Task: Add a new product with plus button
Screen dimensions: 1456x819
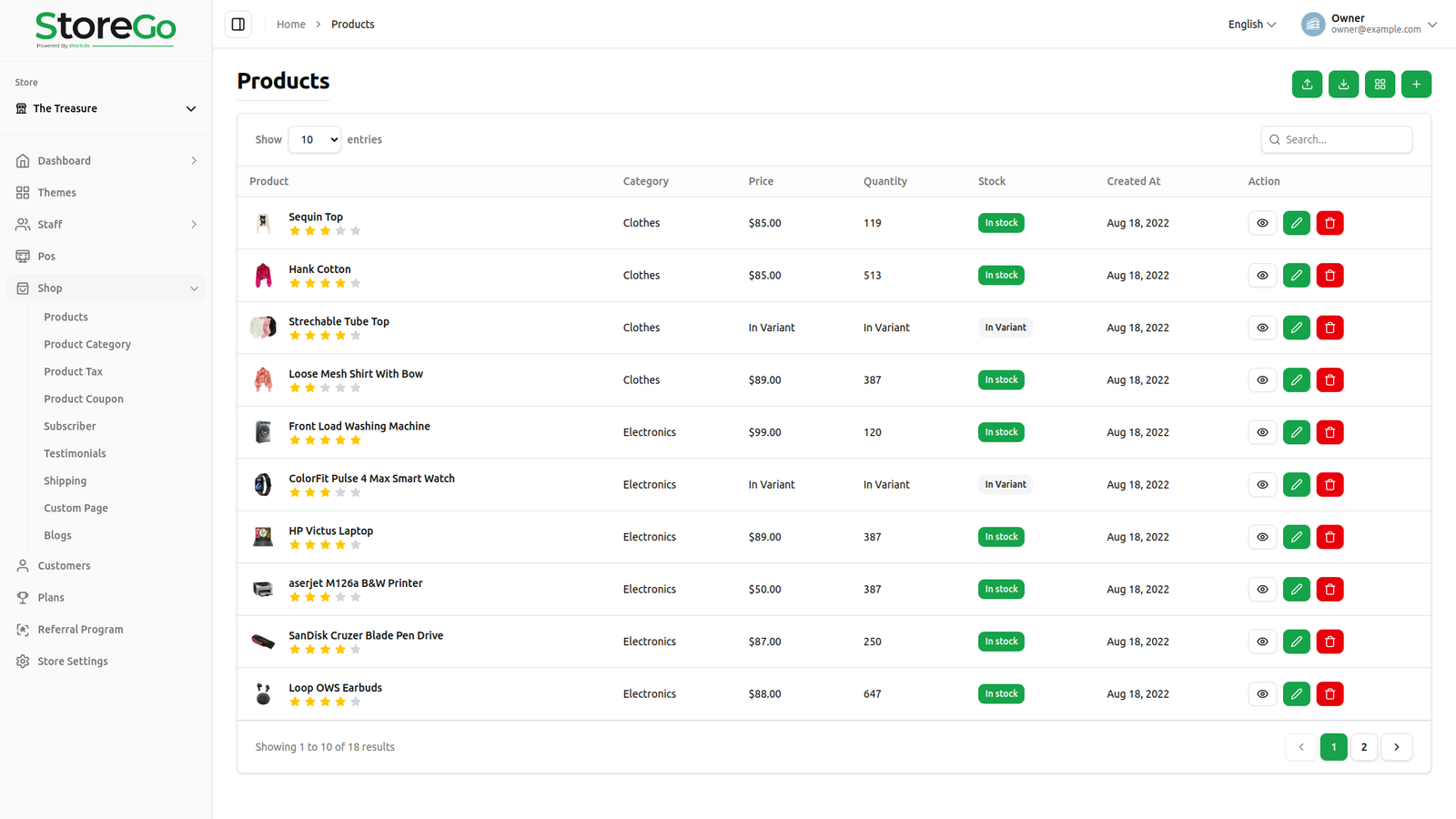Action: point(1416,85)
